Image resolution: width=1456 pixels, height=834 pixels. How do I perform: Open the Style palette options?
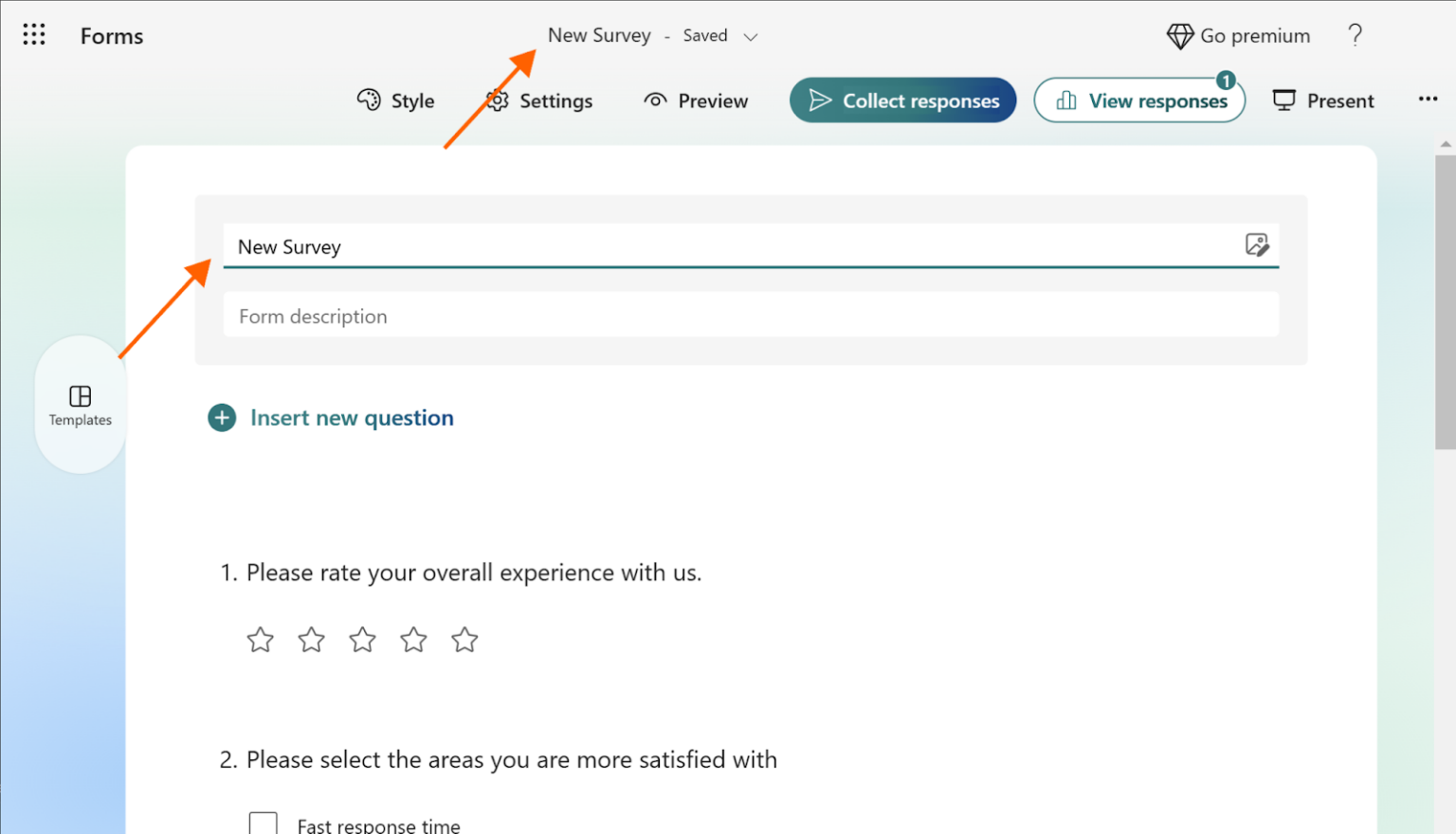click(395, 100)
